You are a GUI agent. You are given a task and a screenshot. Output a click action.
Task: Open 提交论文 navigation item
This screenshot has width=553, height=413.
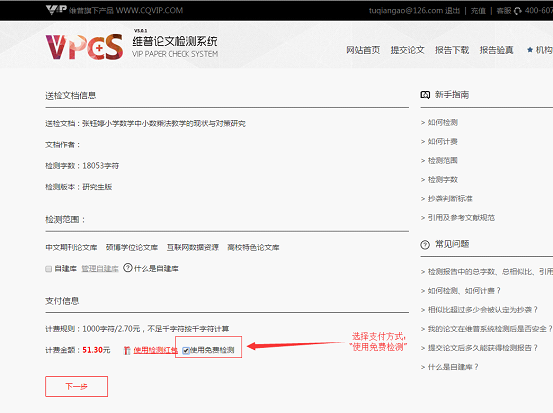click(407, 50)
